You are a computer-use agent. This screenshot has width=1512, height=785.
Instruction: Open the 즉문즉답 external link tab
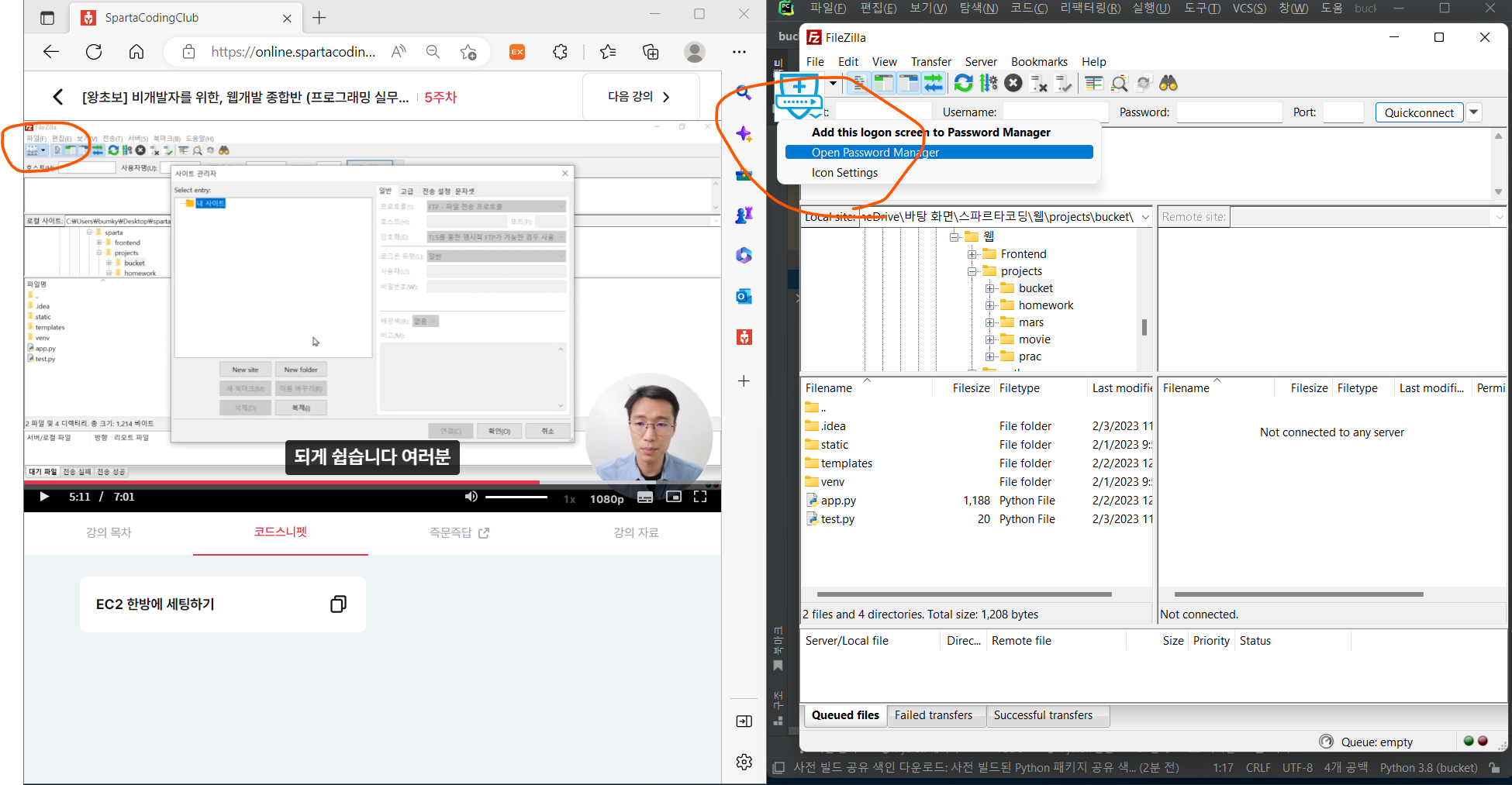click(459, 532)
